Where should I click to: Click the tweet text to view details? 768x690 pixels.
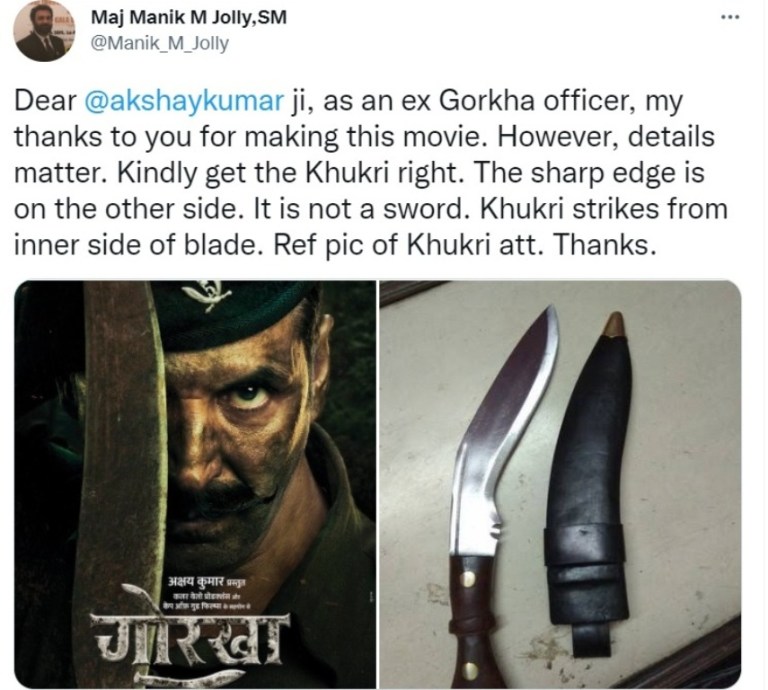pos(371,173)
